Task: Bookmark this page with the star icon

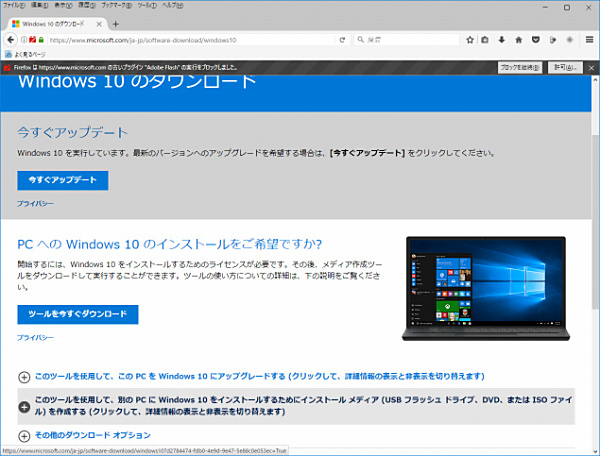Action: click(x=470, y=40)
